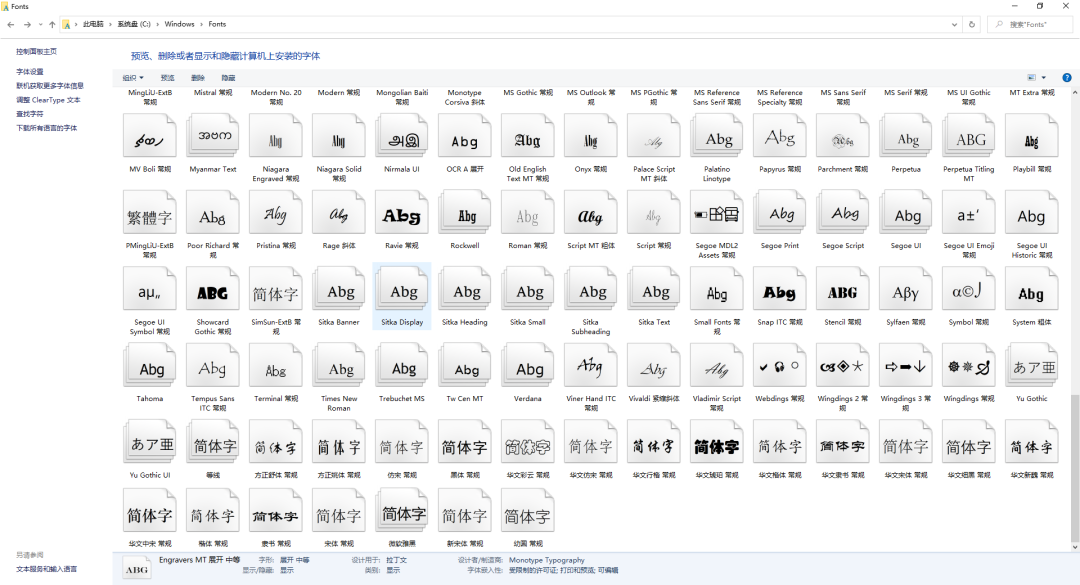The width and height of the screenshot is (1080, 585).
Task: Expand the address bar history dropdown
Action: pyautogui.click(x=954, y=24)
